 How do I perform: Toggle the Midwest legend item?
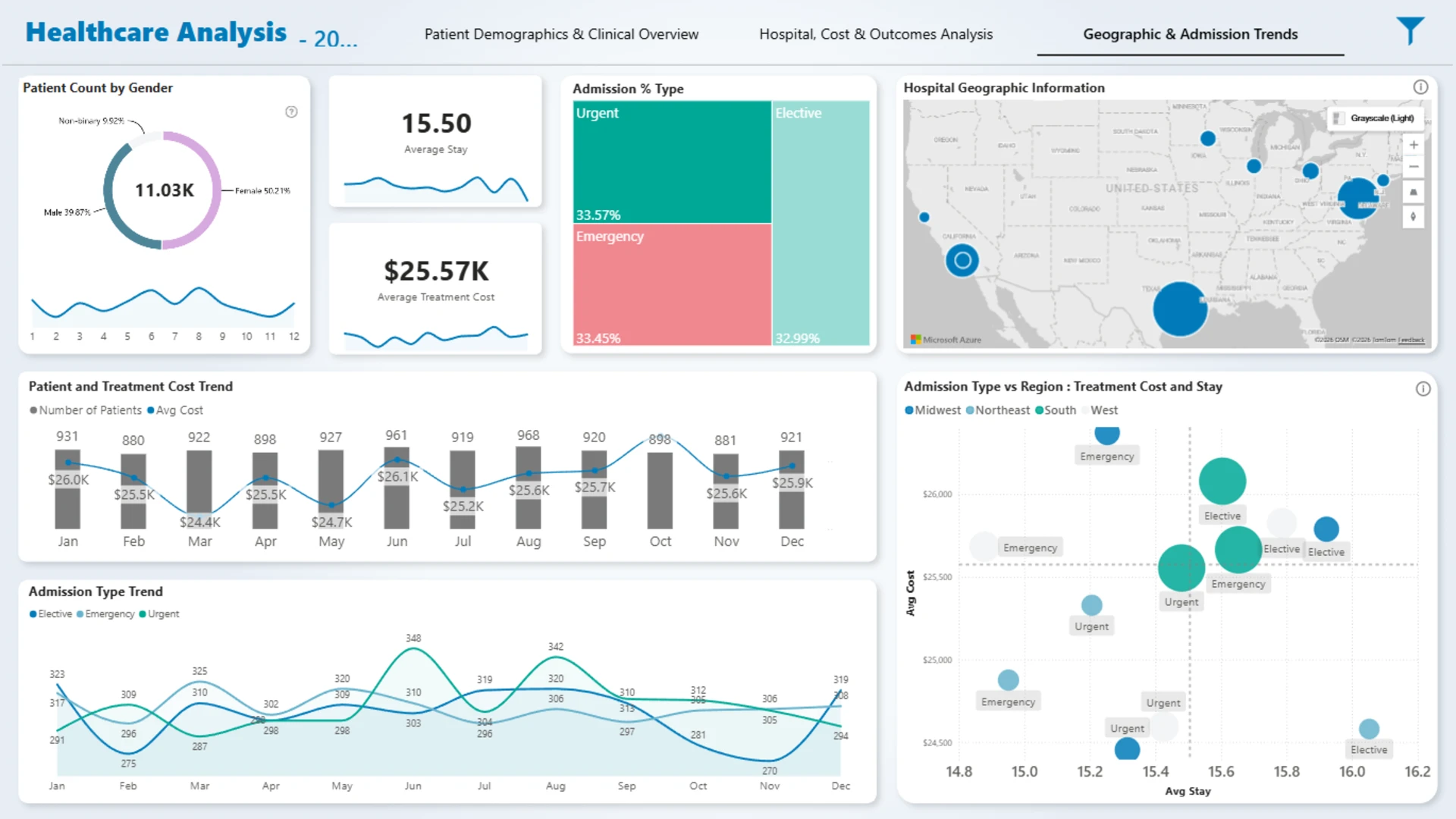pyautogui.click(x=933, y=410)
